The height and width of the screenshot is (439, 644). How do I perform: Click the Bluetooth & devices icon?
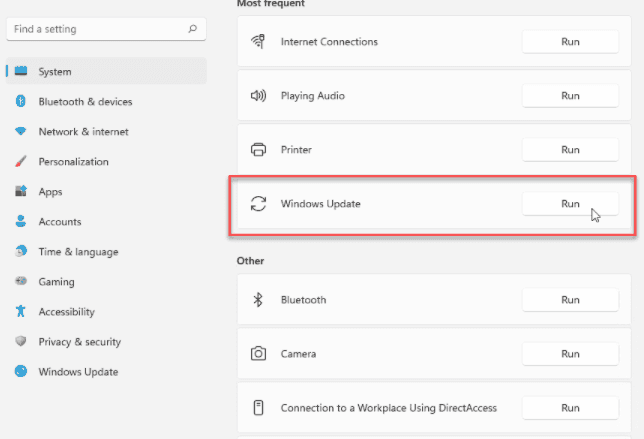(21, 101)
